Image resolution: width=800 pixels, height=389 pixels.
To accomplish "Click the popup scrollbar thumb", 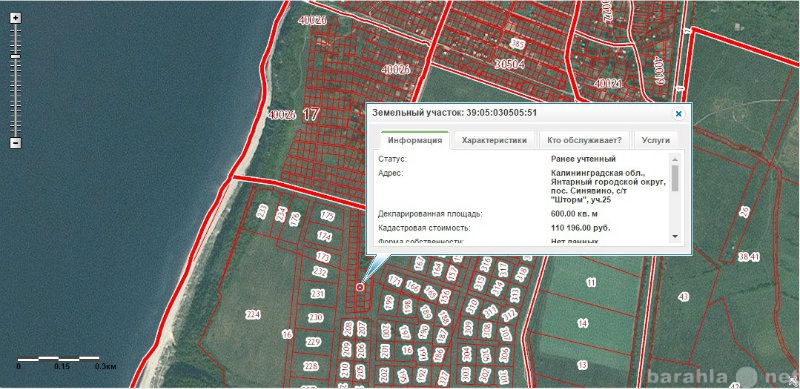I will [x=675, y=178].
